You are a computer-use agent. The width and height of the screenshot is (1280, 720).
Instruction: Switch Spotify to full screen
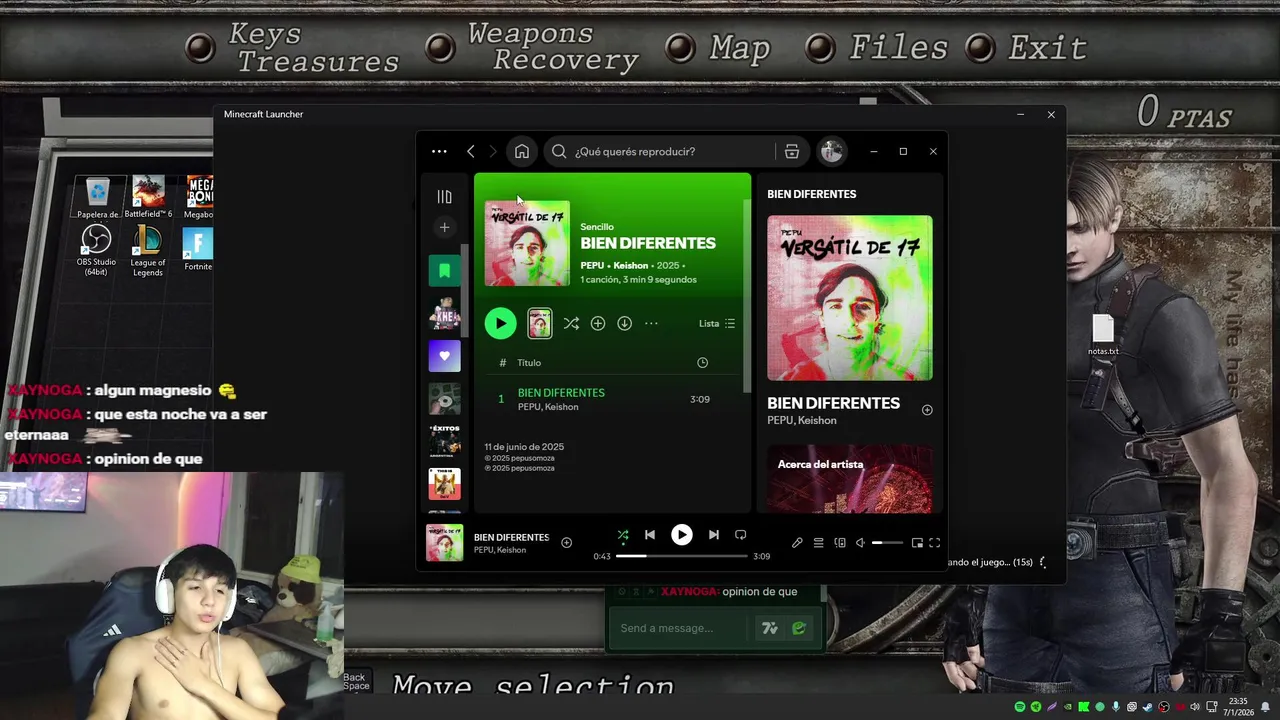(x=934, y=543)
